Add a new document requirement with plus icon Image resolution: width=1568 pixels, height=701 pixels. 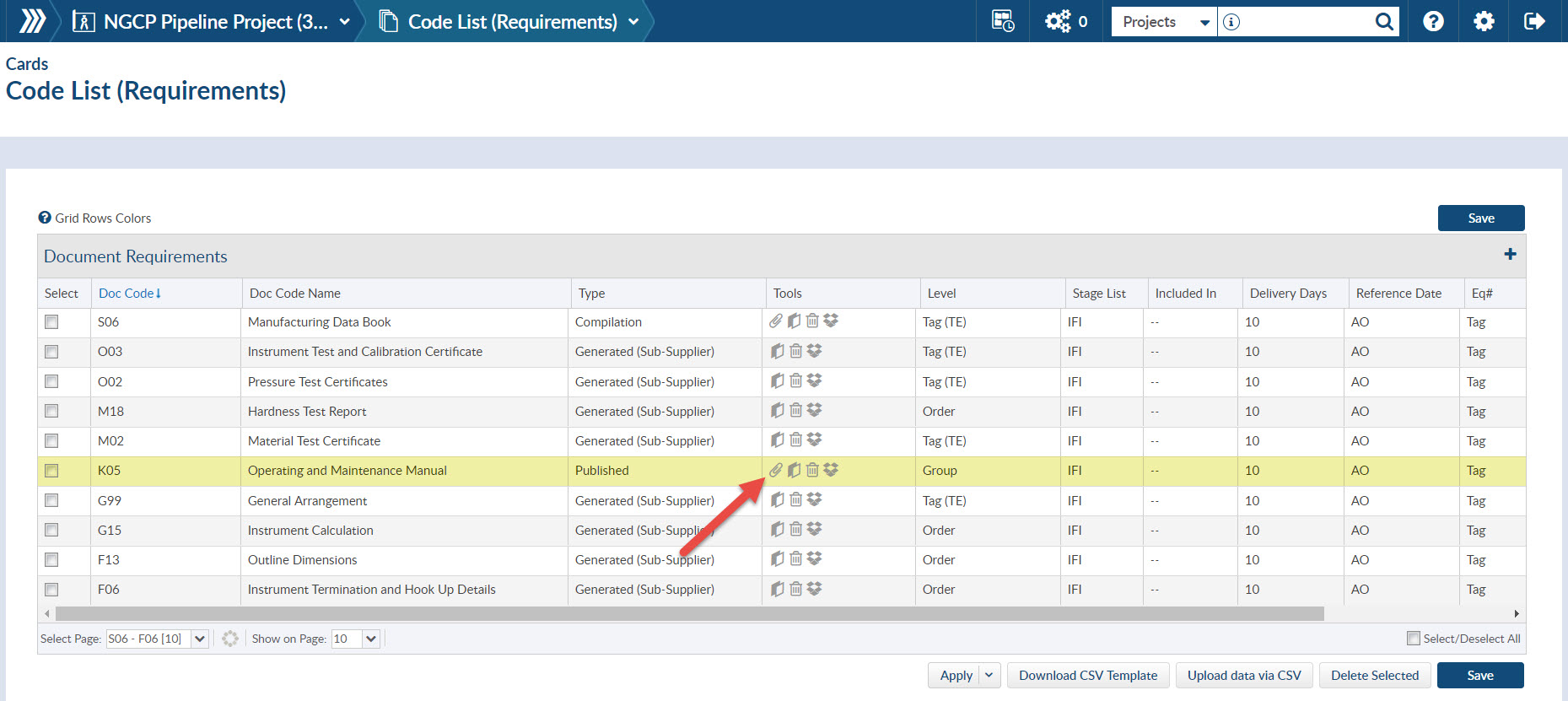pyautogui.click(x=1510, y=254)
